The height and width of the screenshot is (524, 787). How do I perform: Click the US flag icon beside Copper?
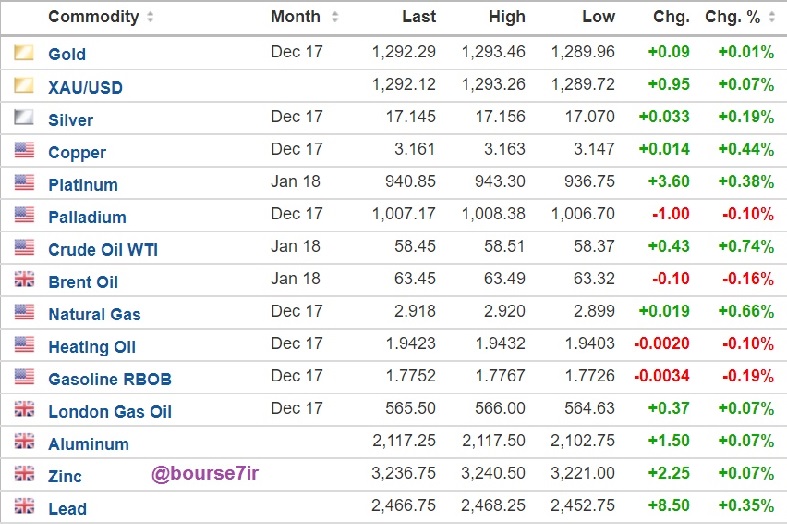pos(24,150)
